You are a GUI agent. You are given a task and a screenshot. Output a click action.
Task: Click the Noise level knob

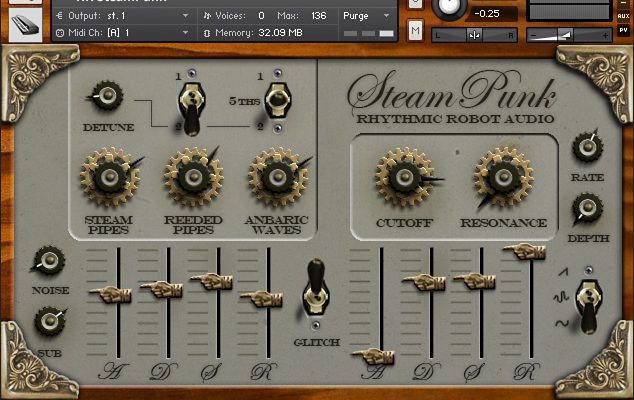pos(47,262)
